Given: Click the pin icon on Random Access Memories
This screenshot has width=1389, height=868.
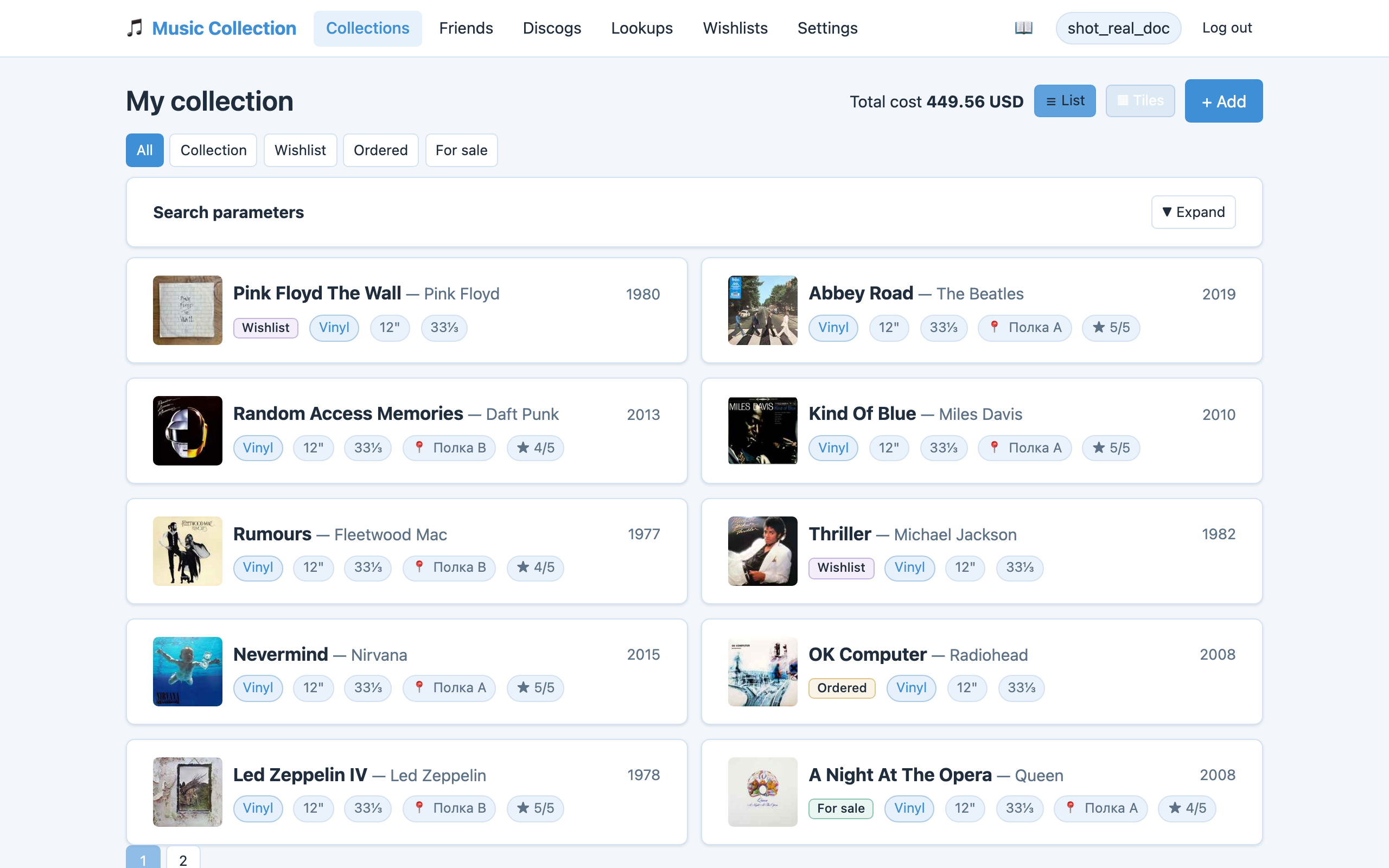Looking at the screenshot, I should [419, 448].
